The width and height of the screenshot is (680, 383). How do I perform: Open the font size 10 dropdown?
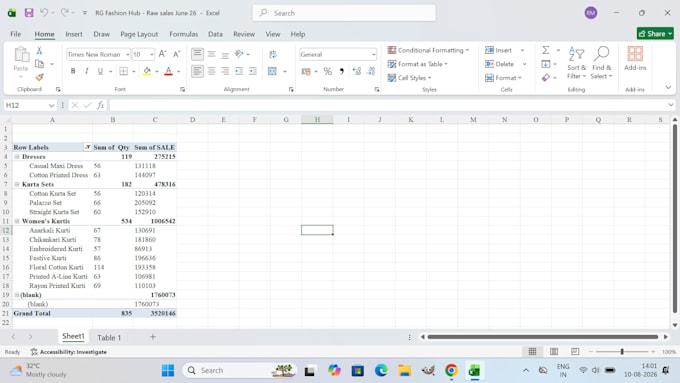point(151,54)
